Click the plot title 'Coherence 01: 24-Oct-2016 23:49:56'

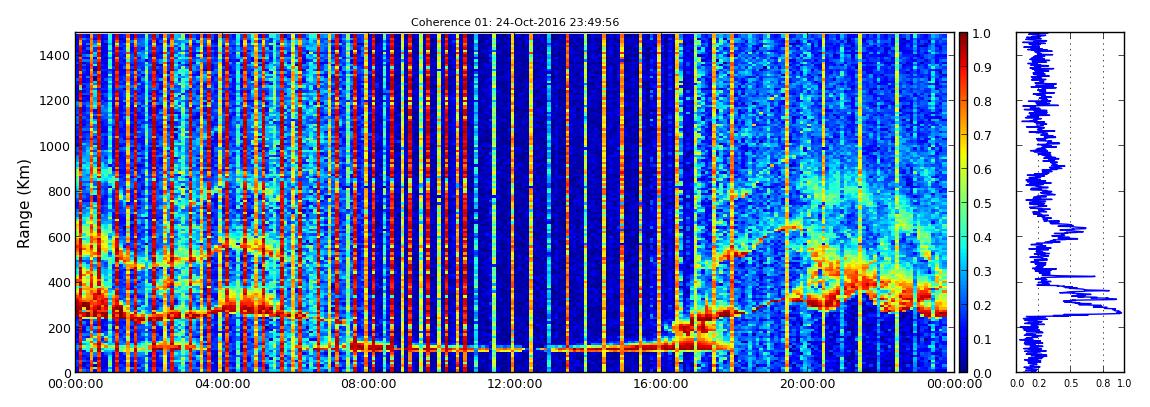click(515, 23)
